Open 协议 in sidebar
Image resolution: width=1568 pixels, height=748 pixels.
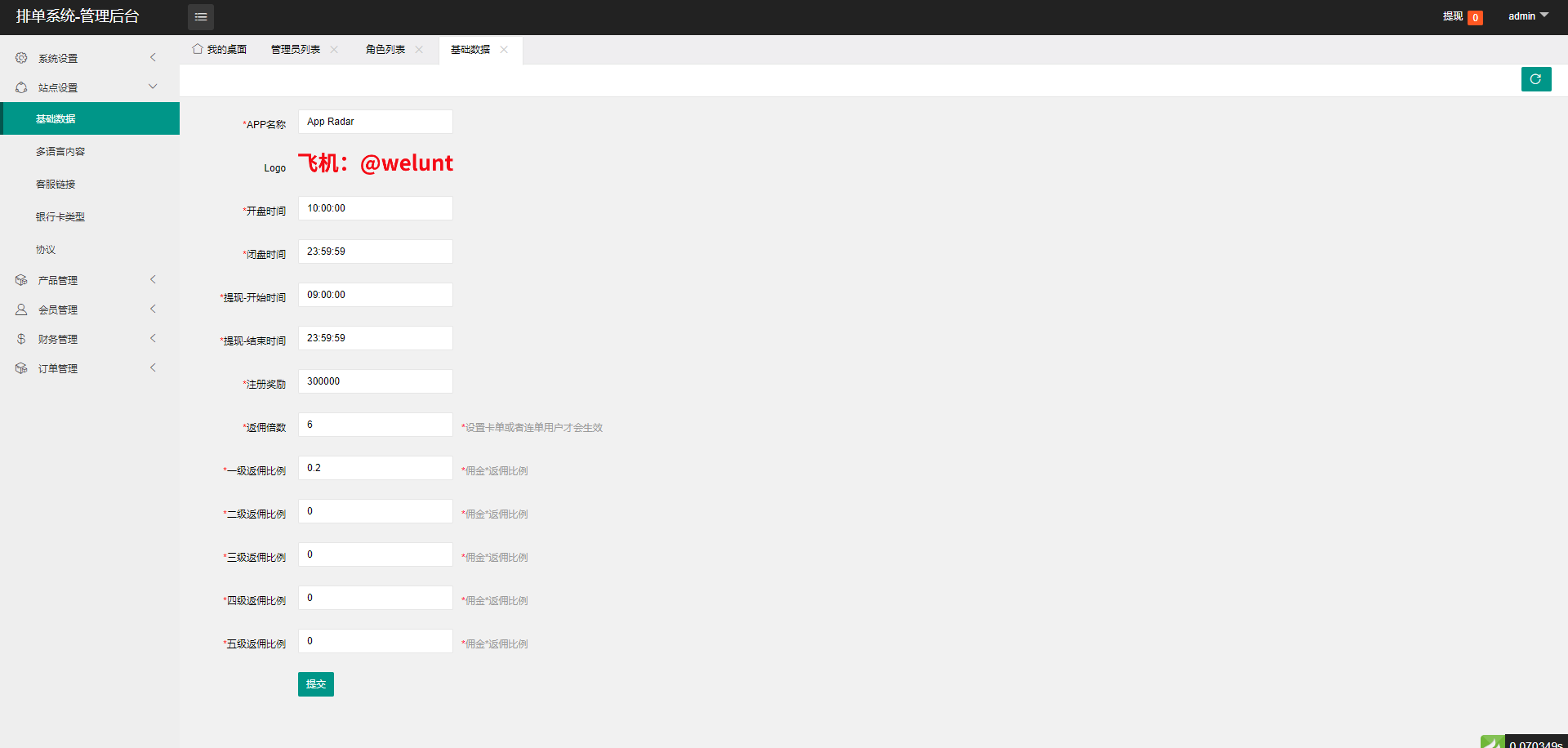90,249
